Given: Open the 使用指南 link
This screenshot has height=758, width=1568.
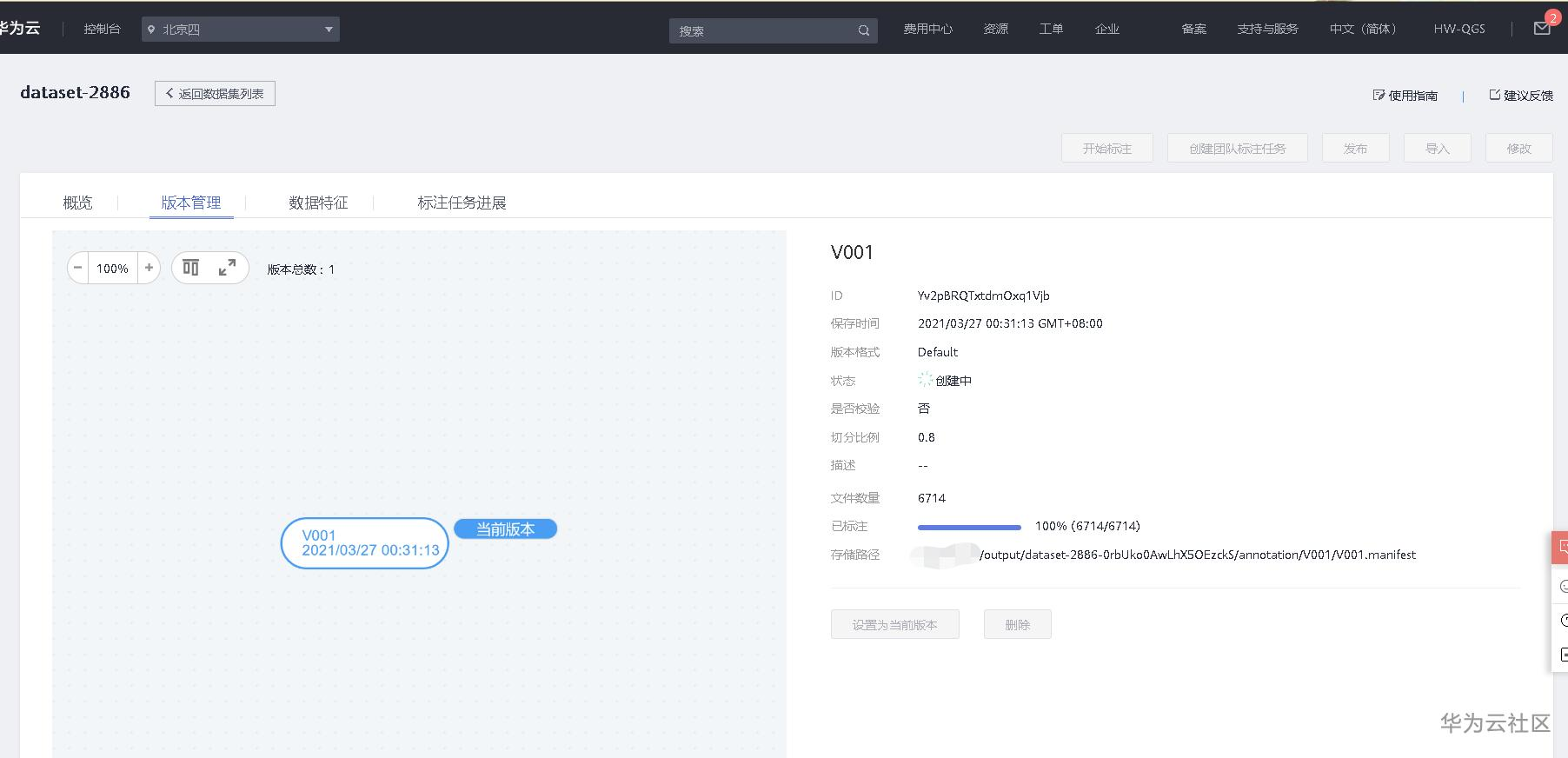Looking at the screenshot, I should (x=1412, y=96).
